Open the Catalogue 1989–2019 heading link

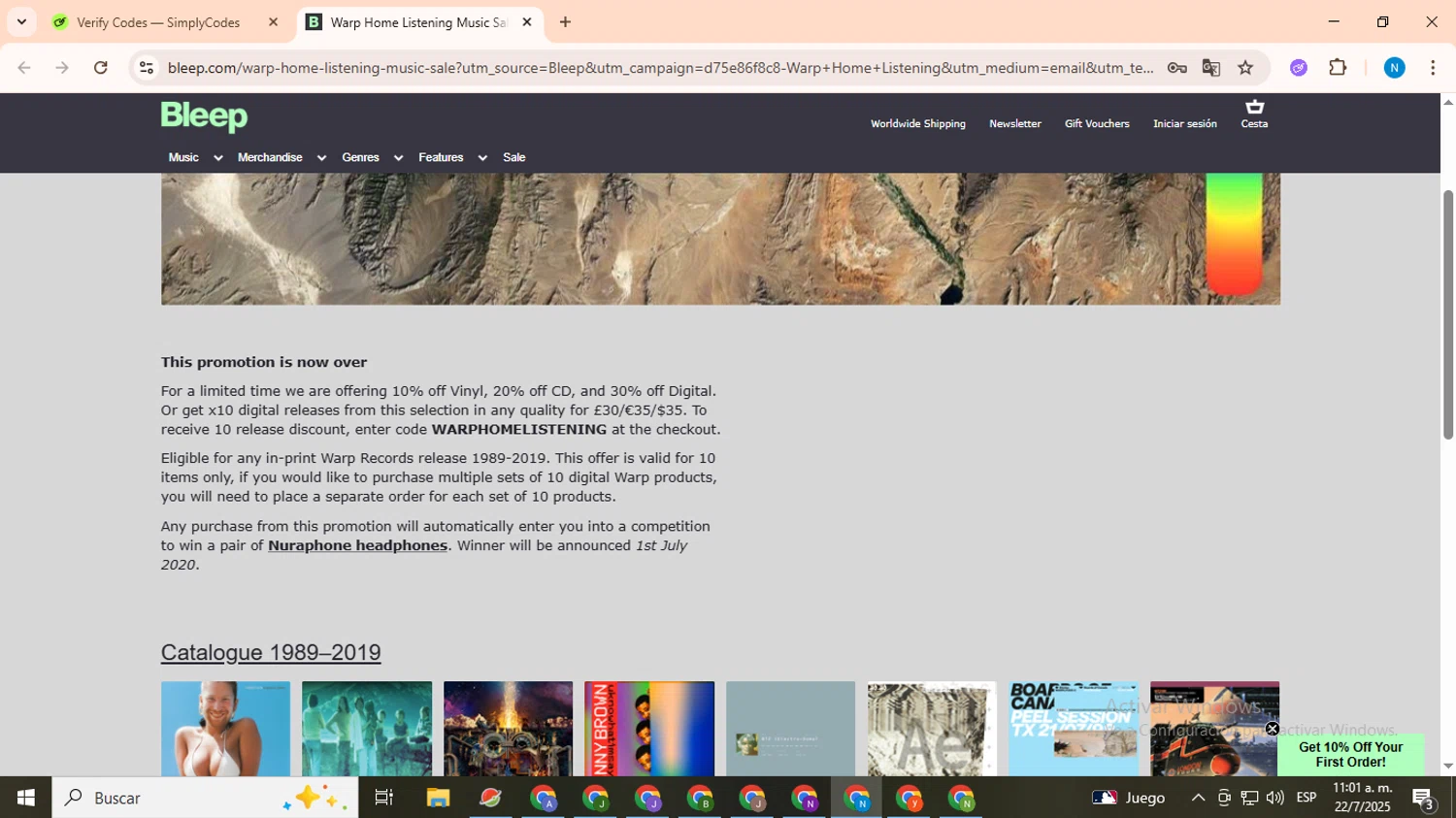[x=271, y=652]
